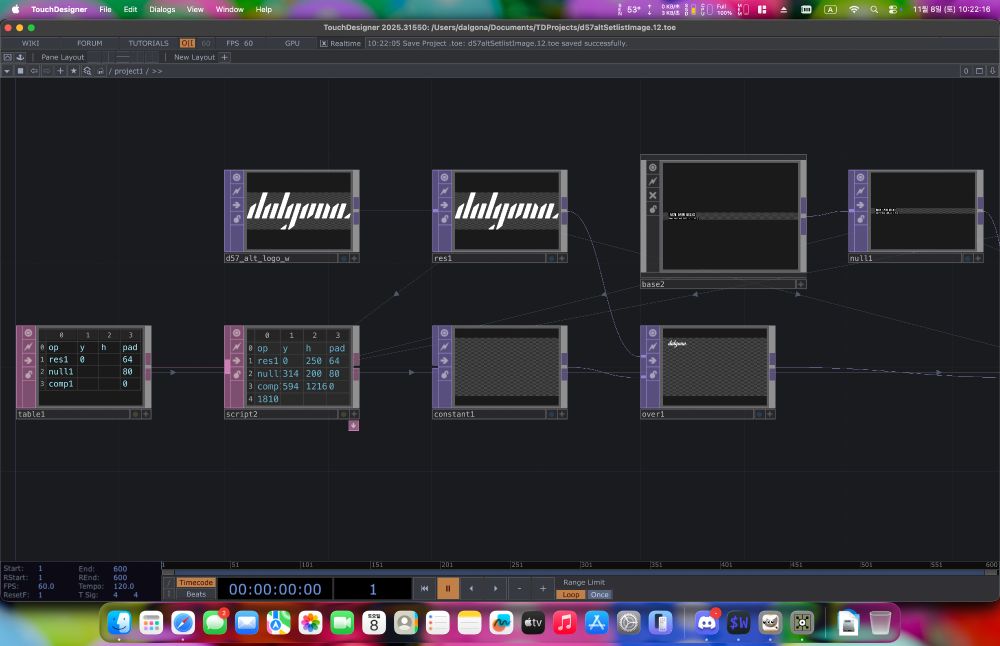Screen dimensions: 1000x646
Task: Toggle display flag dot on null1 node
Action: (967, 258)
